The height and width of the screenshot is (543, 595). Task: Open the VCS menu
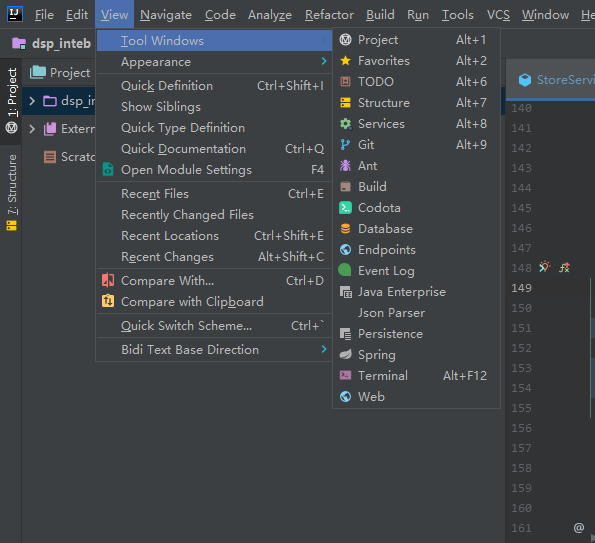coord(498,15)
